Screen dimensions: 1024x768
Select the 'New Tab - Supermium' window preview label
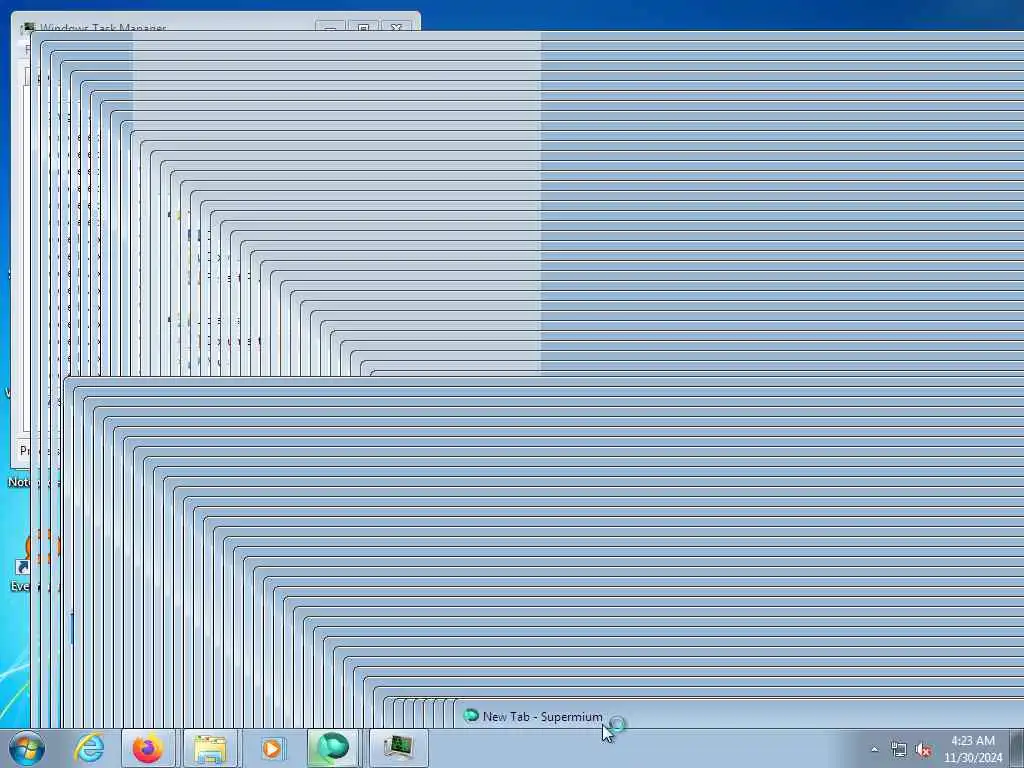click(x=542, y=716)
